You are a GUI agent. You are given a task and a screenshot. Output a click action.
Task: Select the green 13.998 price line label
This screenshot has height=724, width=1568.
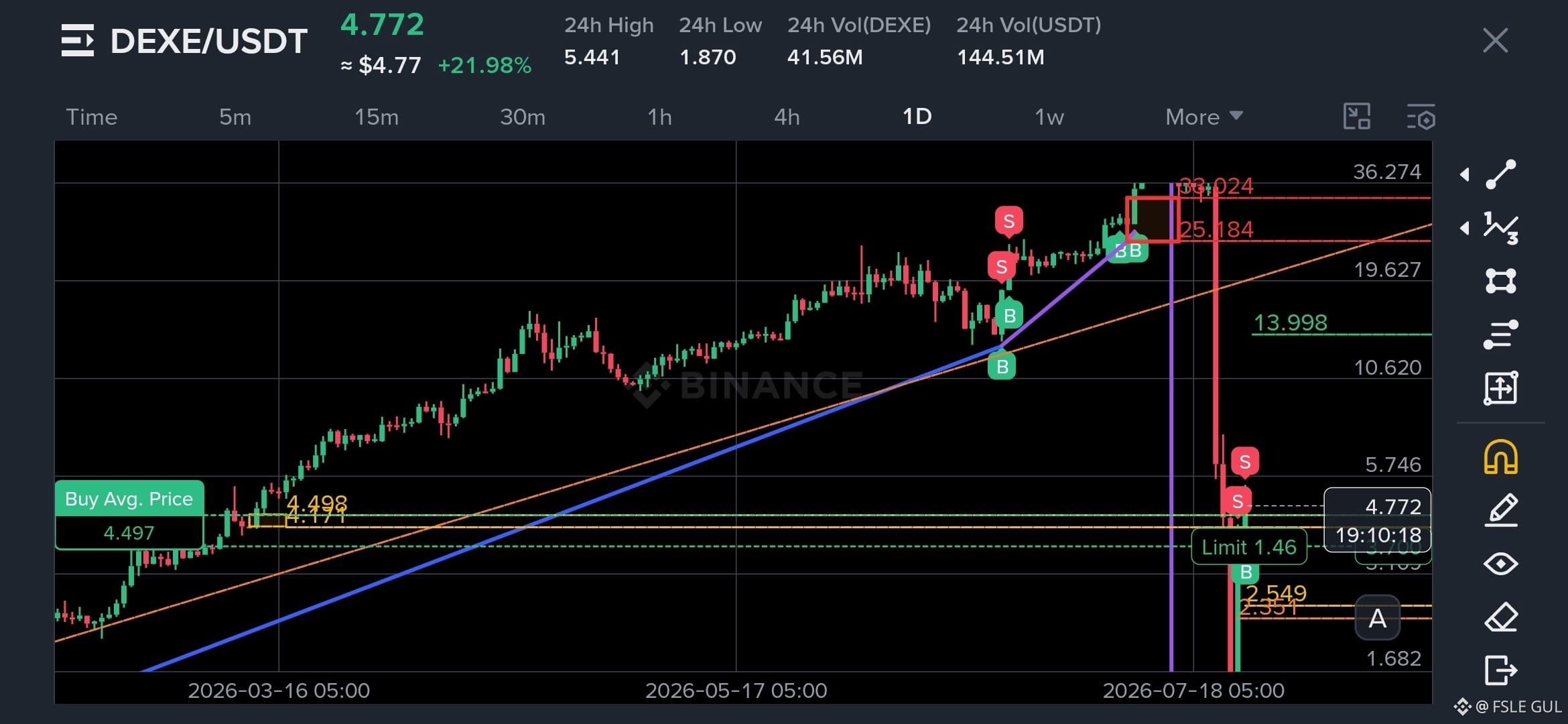[x=1290, y=322]
